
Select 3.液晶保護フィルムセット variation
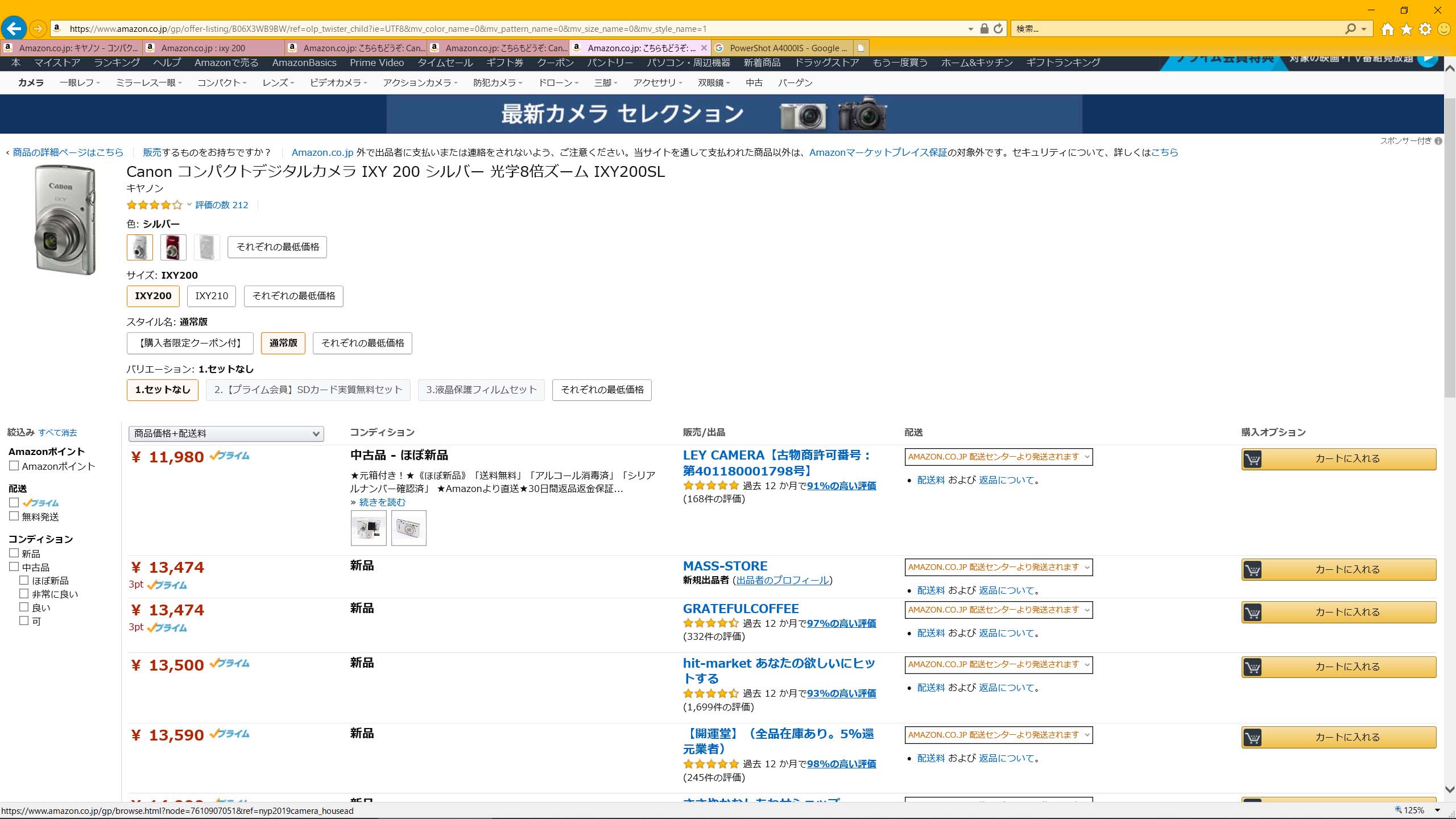pyautogui.click(x=481, y=390)
